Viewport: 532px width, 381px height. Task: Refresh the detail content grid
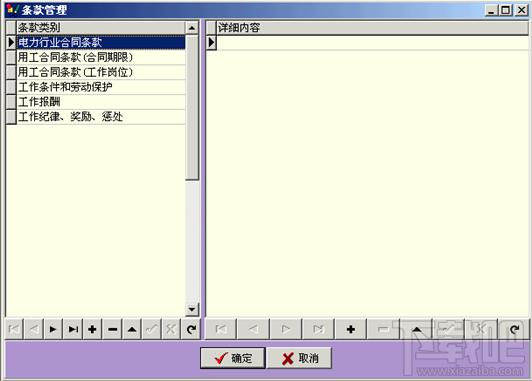[x=514, y=329]
